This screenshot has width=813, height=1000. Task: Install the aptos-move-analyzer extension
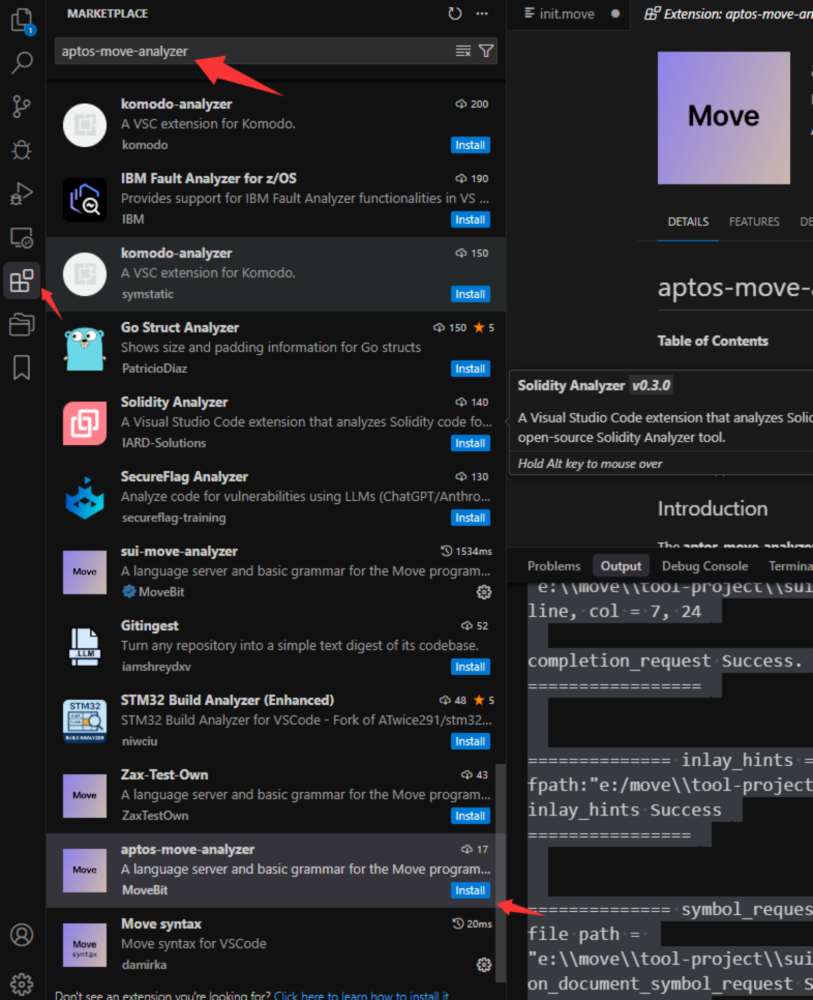click(x=470, y=891)
